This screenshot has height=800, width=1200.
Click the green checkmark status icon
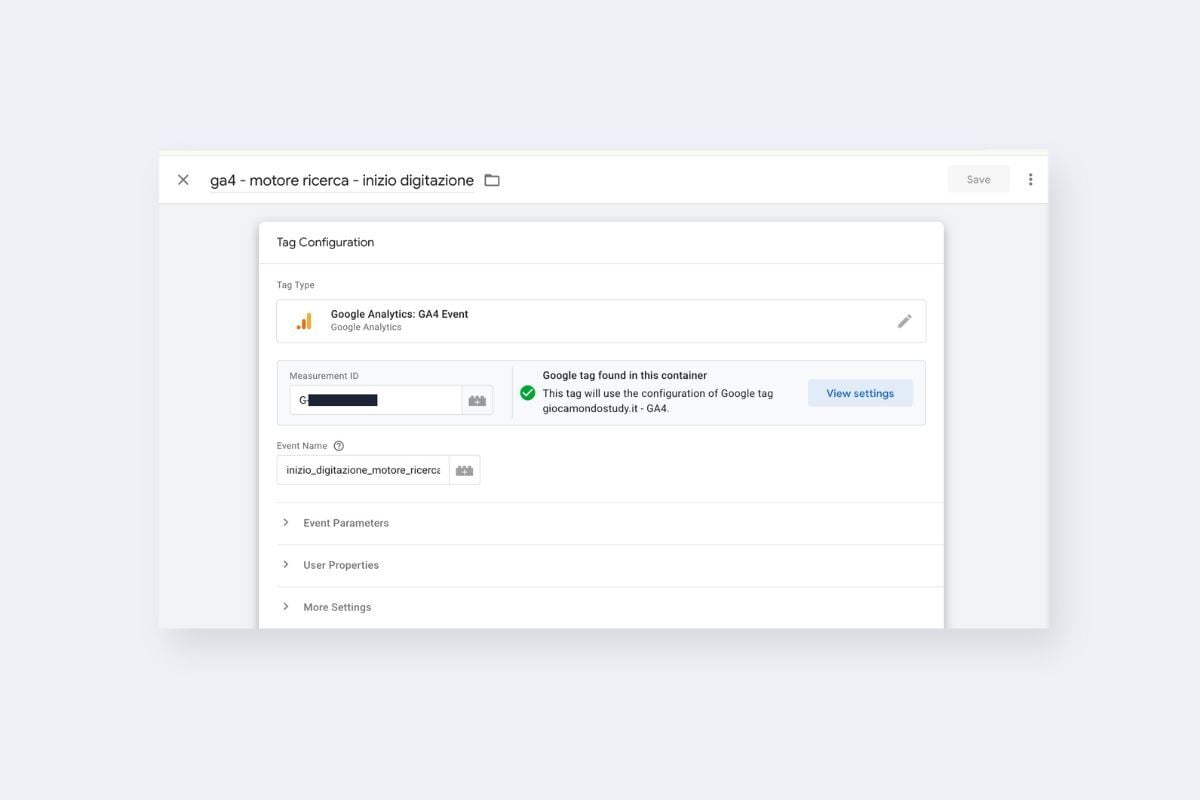point(527,393)
